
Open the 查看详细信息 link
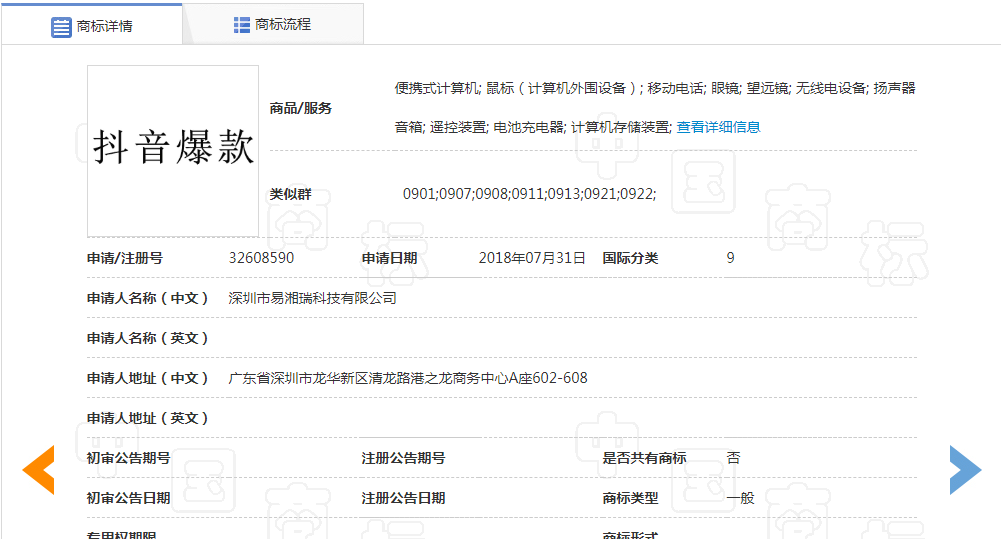click(718, 127)
